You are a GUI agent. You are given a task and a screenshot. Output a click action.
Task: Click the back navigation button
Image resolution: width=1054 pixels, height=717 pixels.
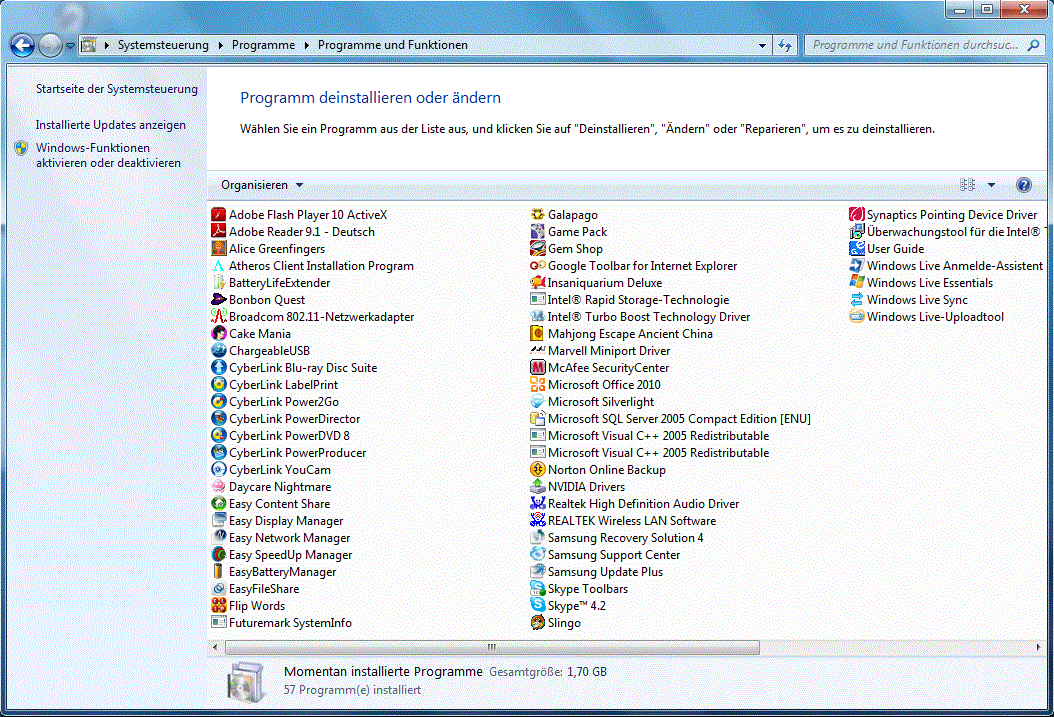click(x=22, y=45)
